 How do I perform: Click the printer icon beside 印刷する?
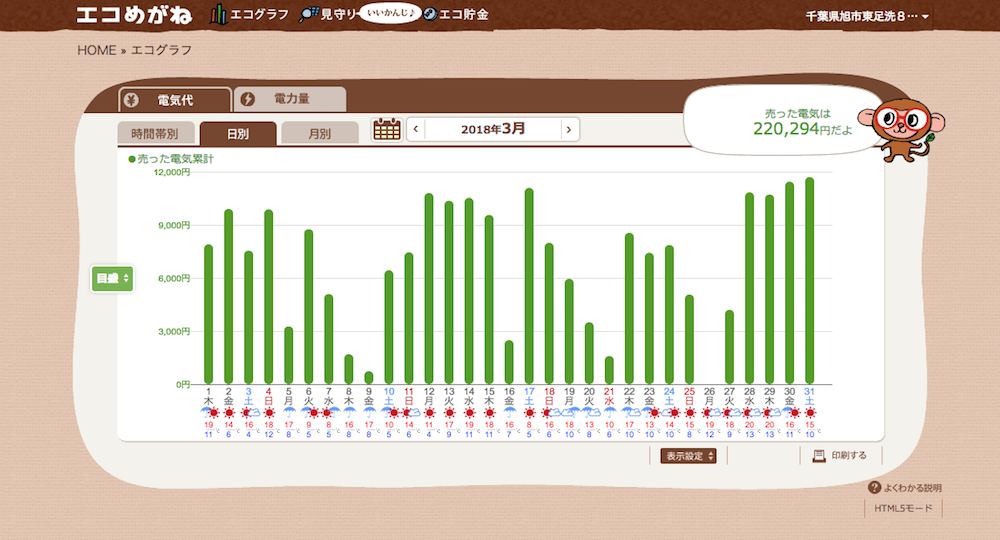click(819, 456)
